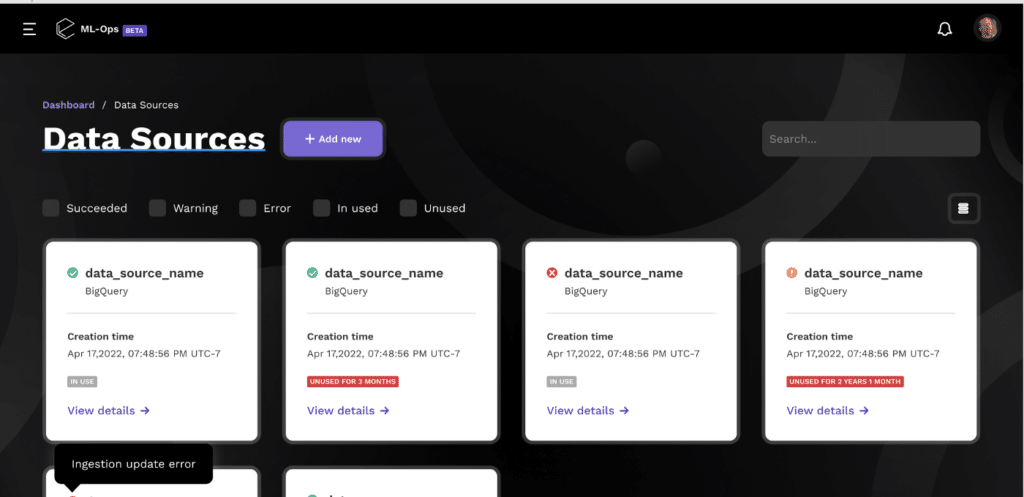Switch to list view layout icon
This screenshot has height=497, width=1024.
point(963,208)
